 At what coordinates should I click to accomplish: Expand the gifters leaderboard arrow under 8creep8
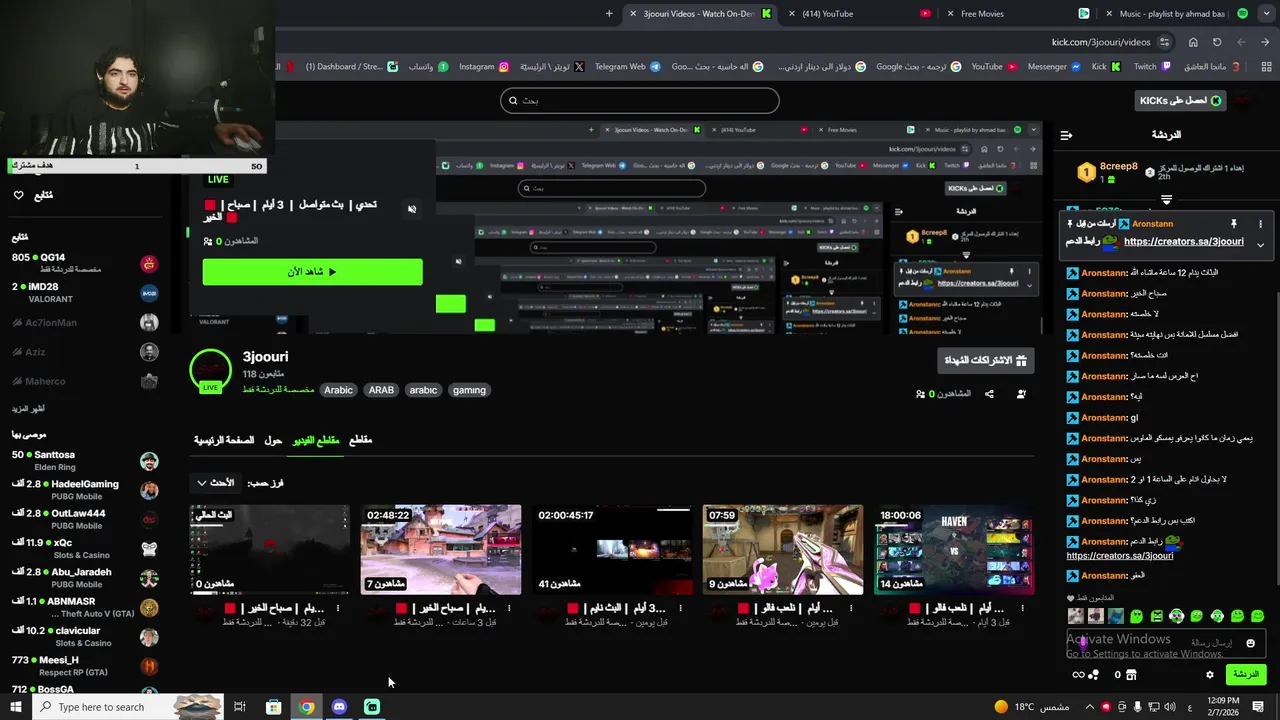[1166, 200]
